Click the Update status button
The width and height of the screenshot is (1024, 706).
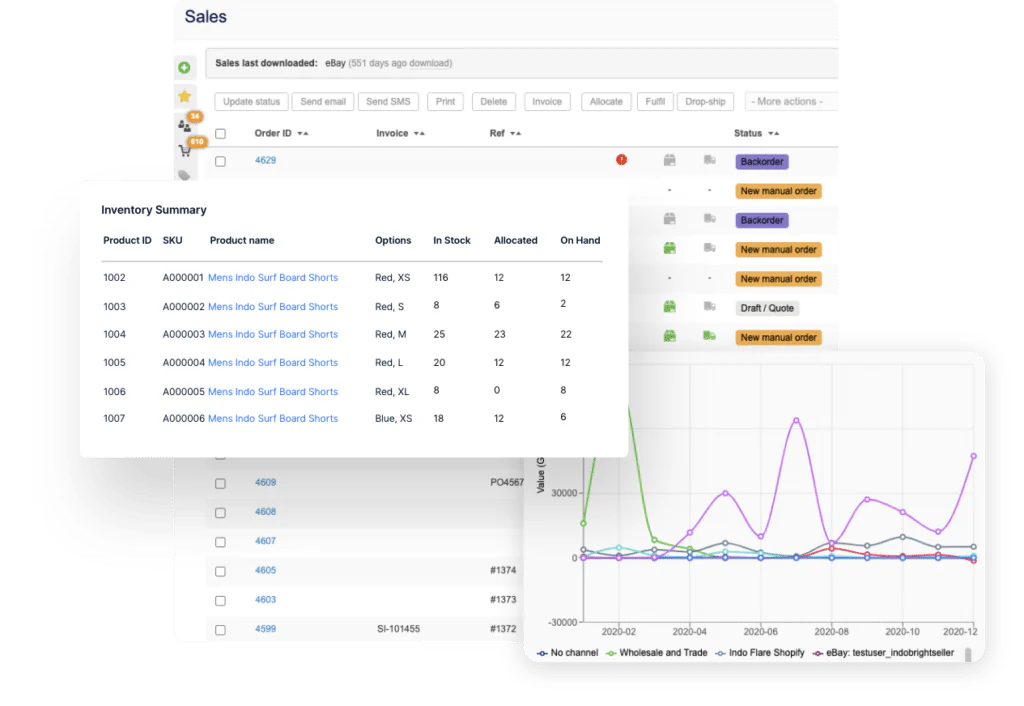pos(251,101)
